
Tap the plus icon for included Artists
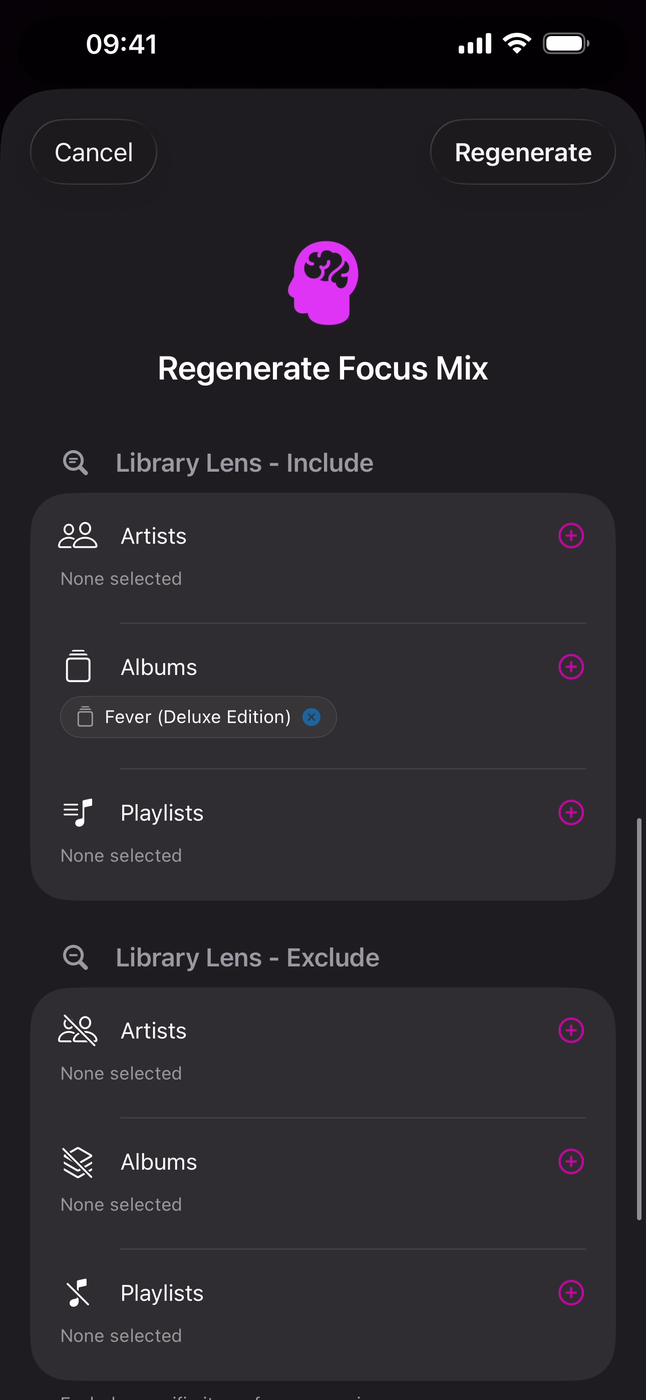[571, 536]
